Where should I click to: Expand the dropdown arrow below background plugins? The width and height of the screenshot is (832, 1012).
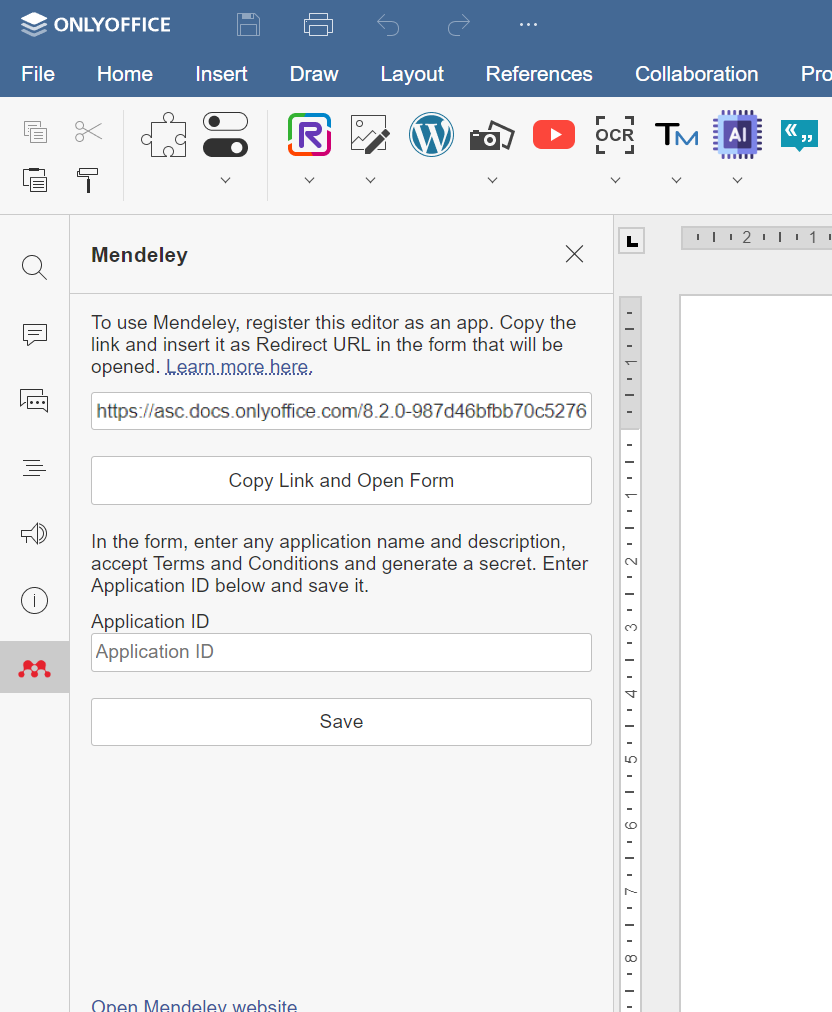tap(225, 180)
